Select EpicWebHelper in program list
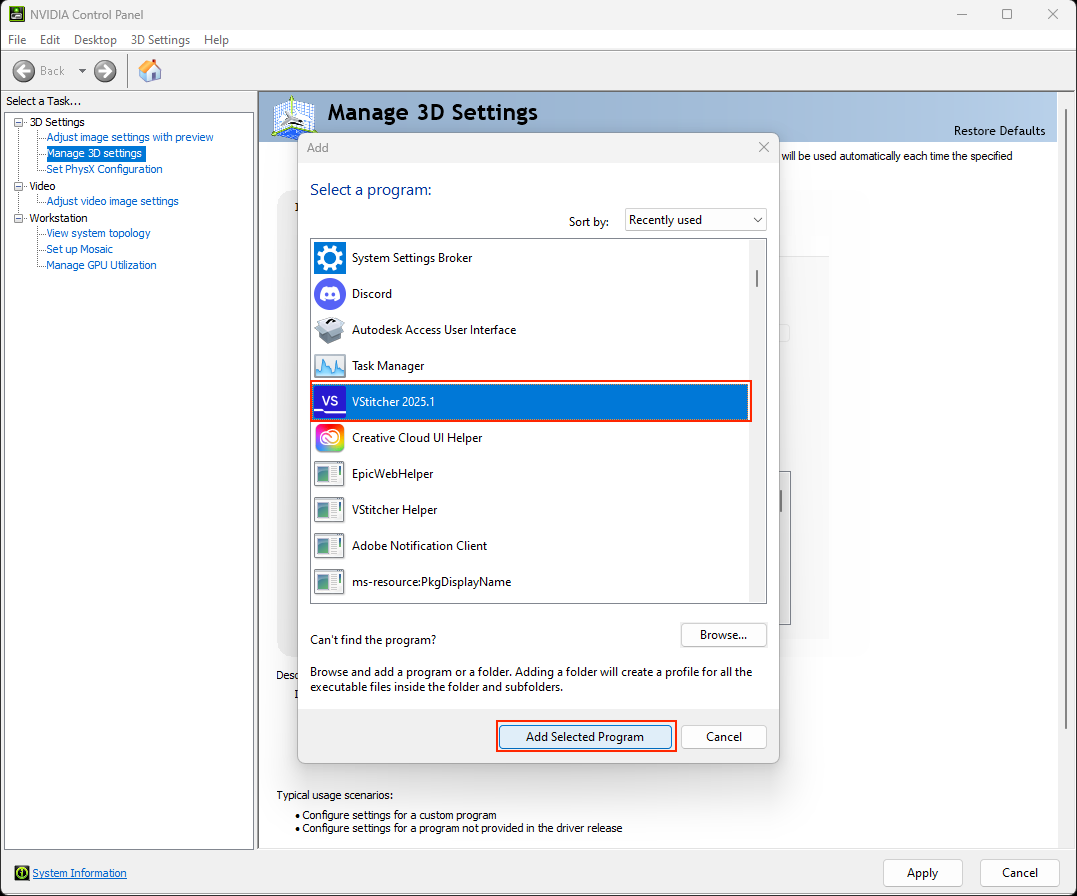Viewport: 1077px width, 896px height. tap(530, 474)
